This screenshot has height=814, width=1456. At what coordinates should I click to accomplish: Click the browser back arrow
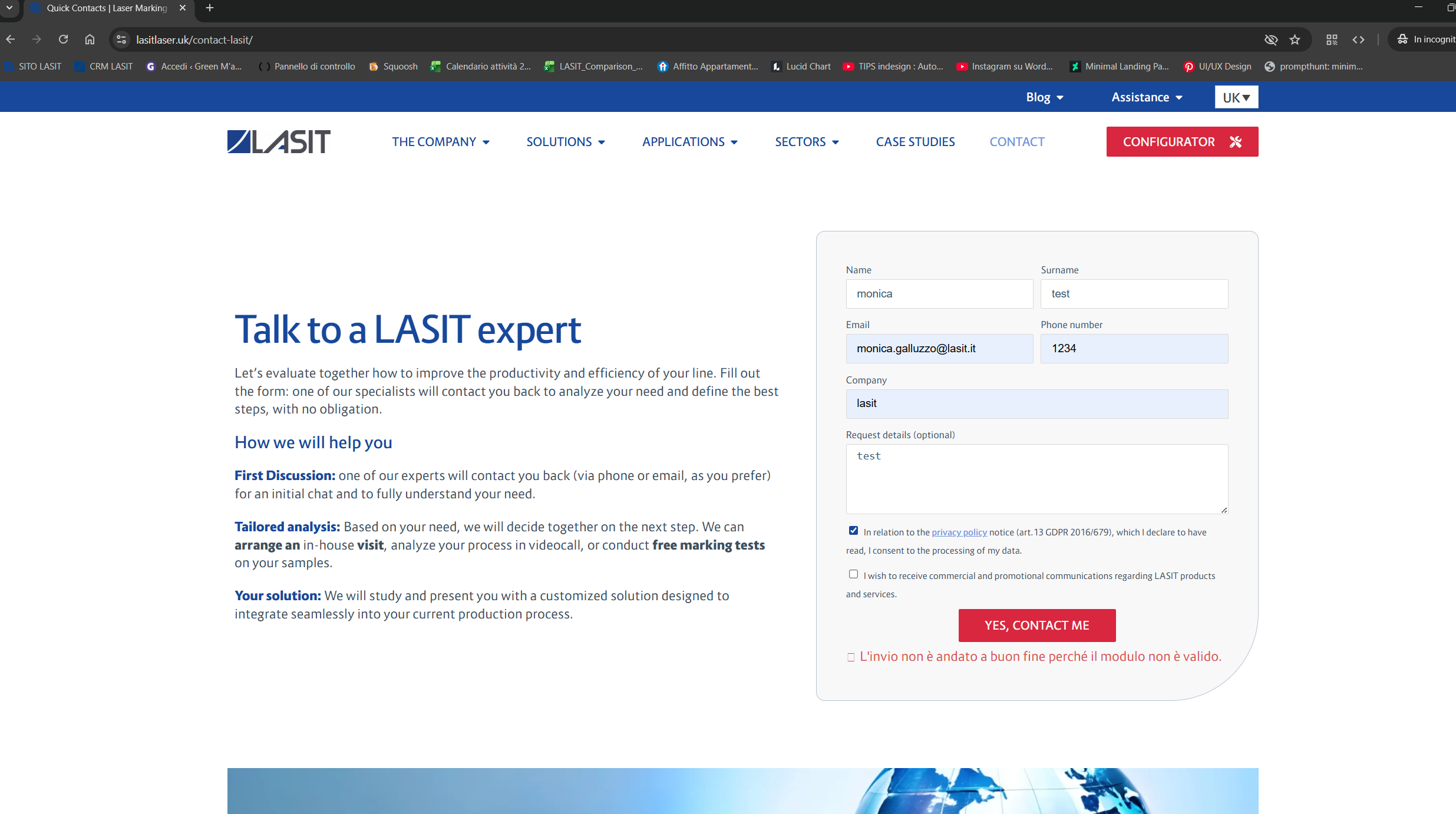click(x=11, y=39)
